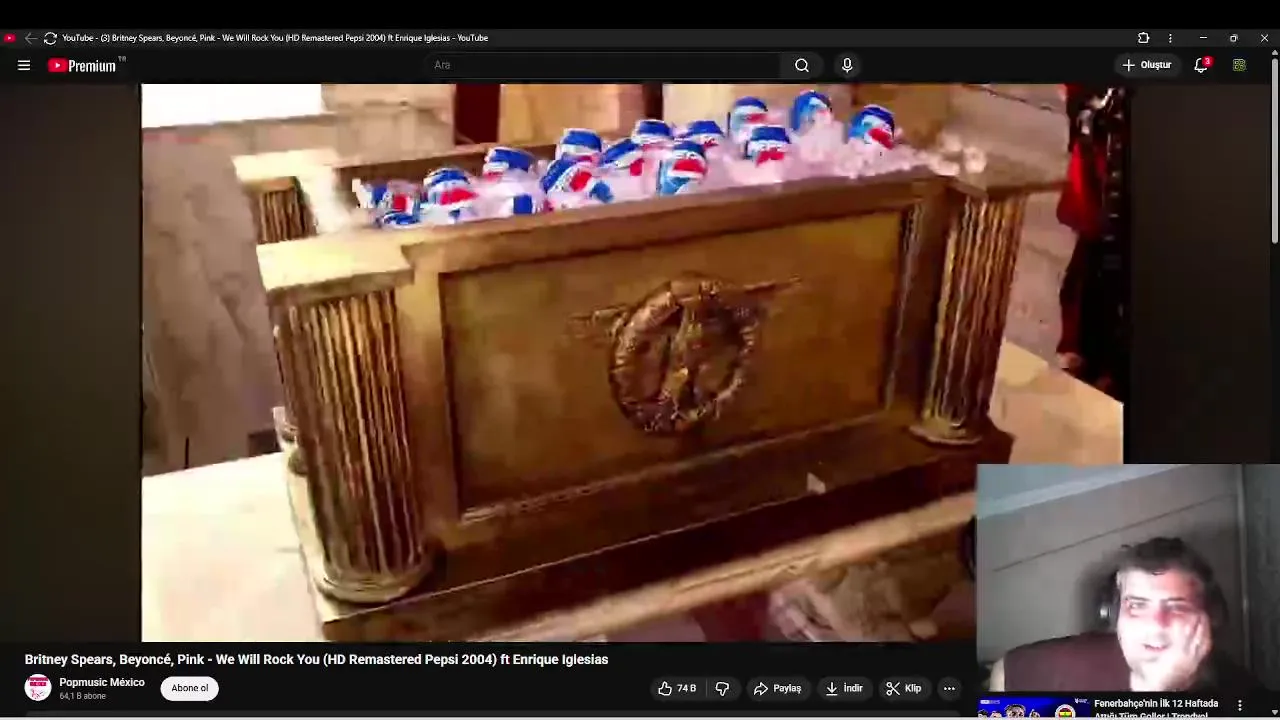Create a clip with Klip
Viewport: 1280px width, 720px height.
[903, 688]
